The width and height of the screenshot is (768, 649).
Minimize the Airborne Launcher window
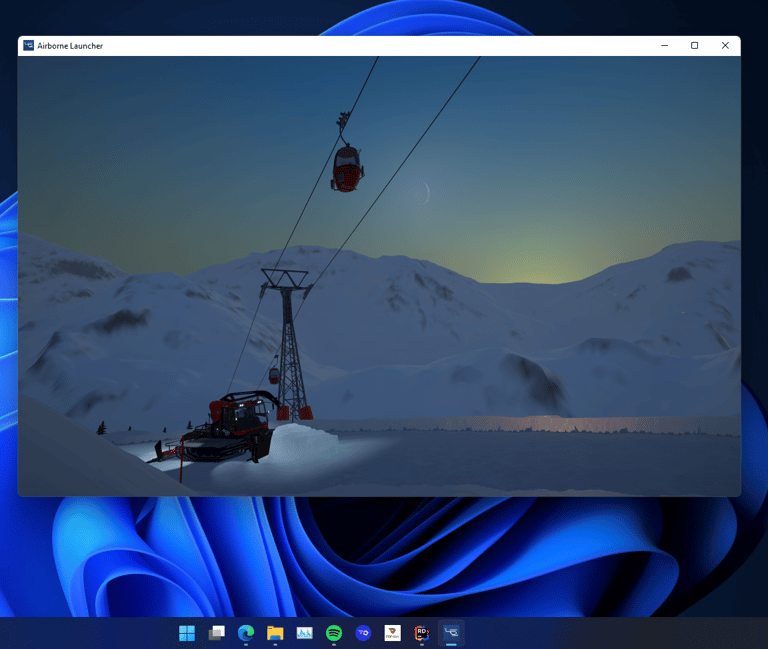pos(665,46)
